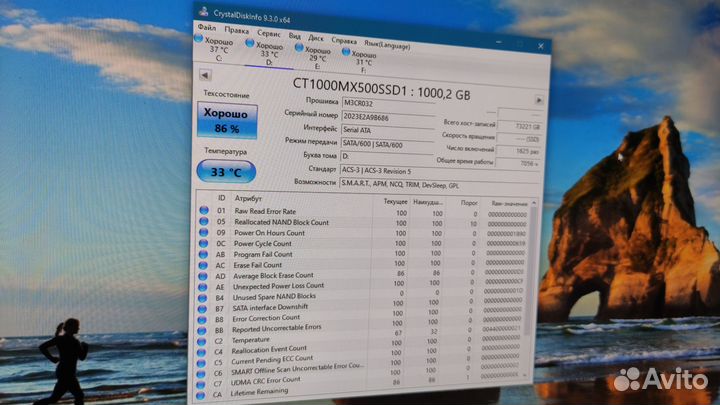Click the transfer mode field SATA/600

[387, 145]
